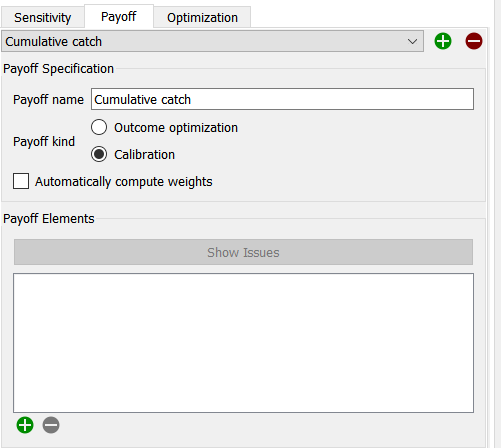Focus the Payoff name text field

282,99
